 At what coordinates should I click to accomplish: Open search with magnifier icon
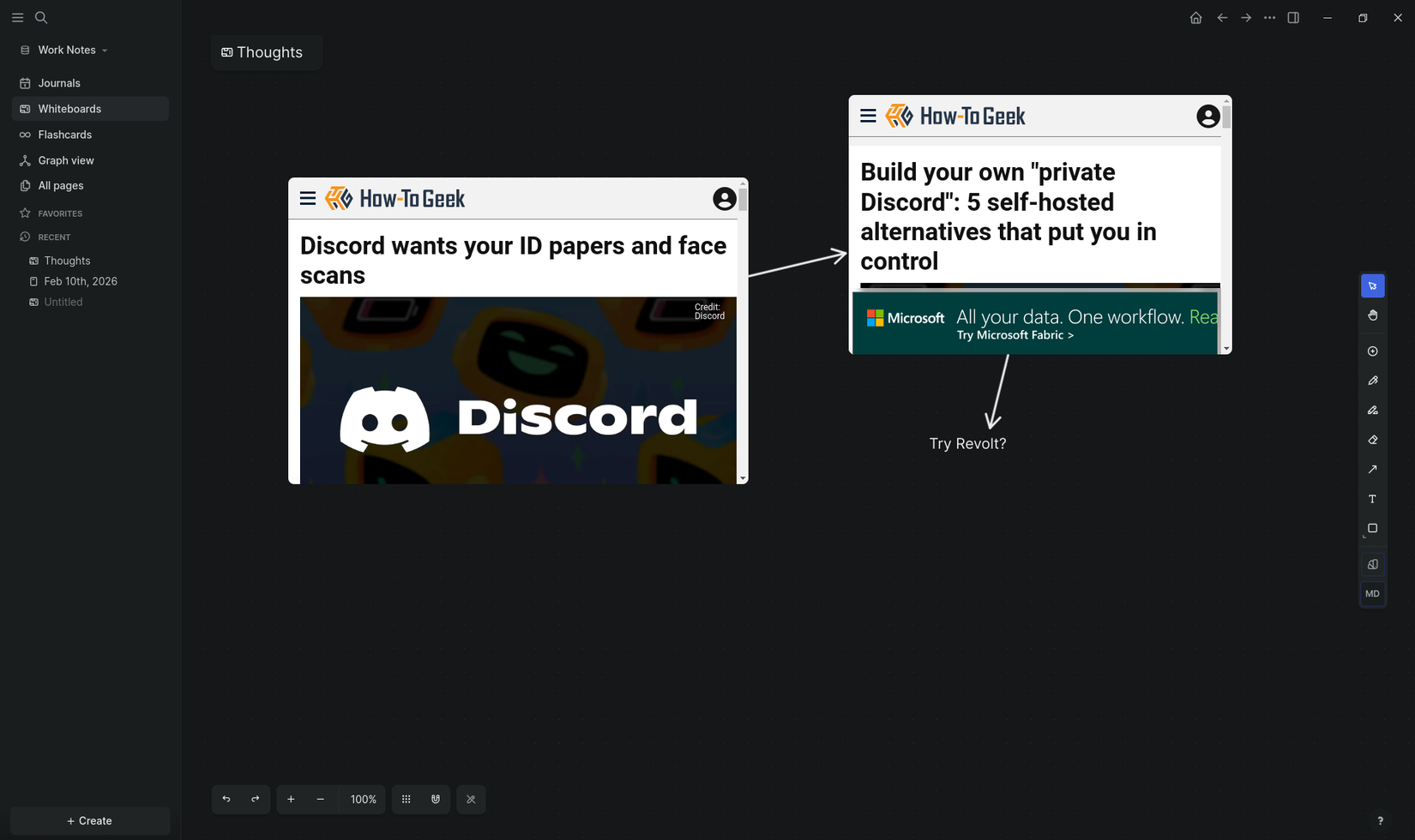[41, 17]
